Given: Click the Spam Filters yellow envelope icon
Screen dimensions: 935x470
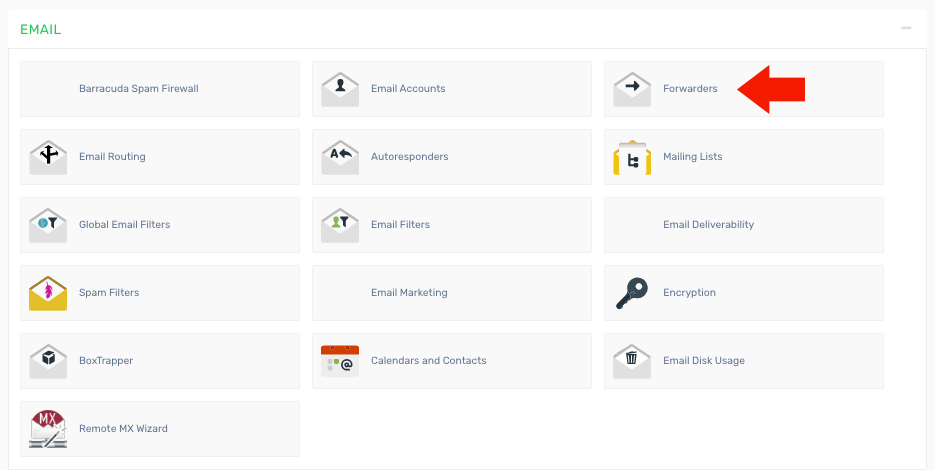Looking at the screenshot, I should click(48, 293).
